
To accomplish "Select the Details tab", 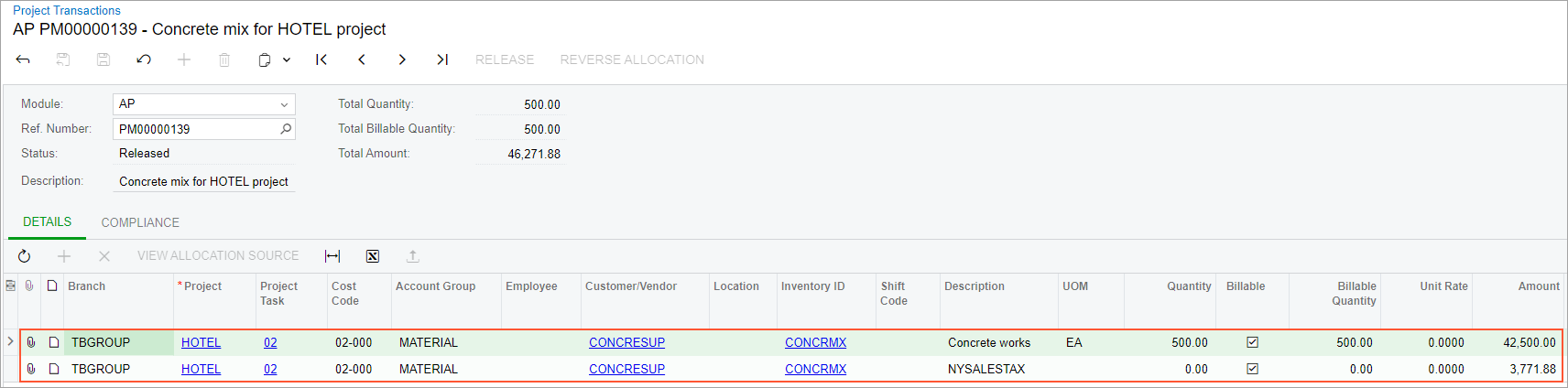I will tap(47, 221).
